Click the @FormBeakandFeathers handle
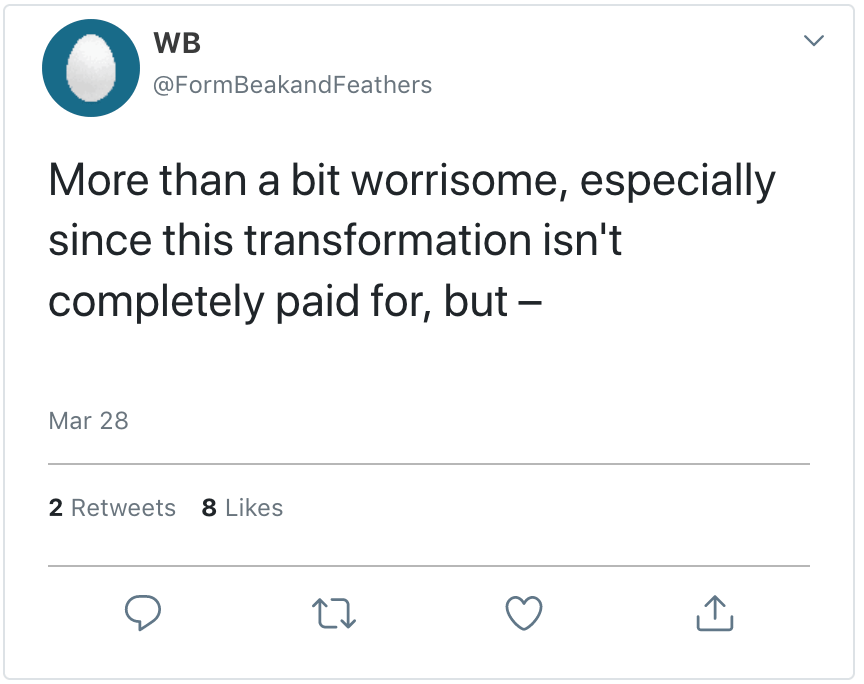 coord(292,85)
